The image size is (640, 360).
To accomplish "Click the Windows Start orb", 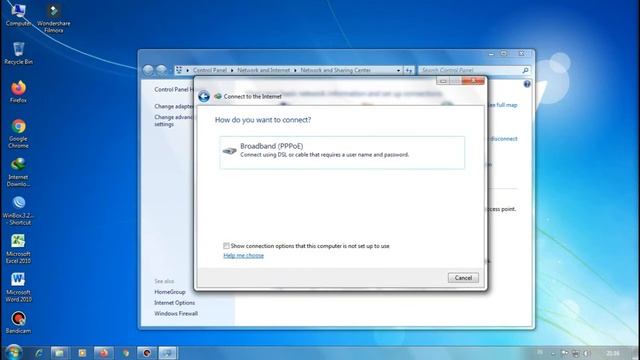I will coord(14,352).
